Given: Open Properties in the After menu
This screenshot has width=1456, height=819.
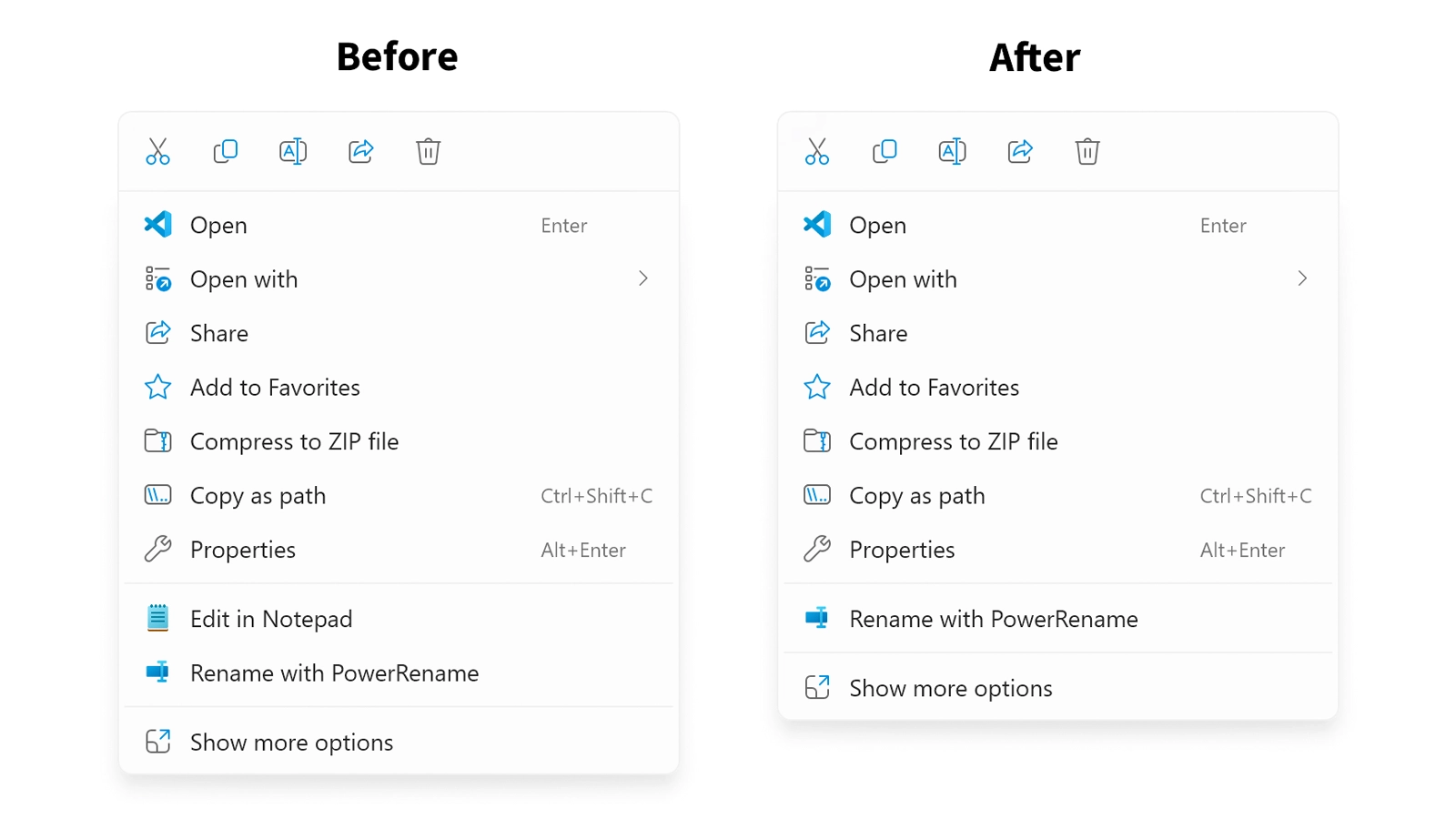Looking at the screenshot, I should (901, 551).
